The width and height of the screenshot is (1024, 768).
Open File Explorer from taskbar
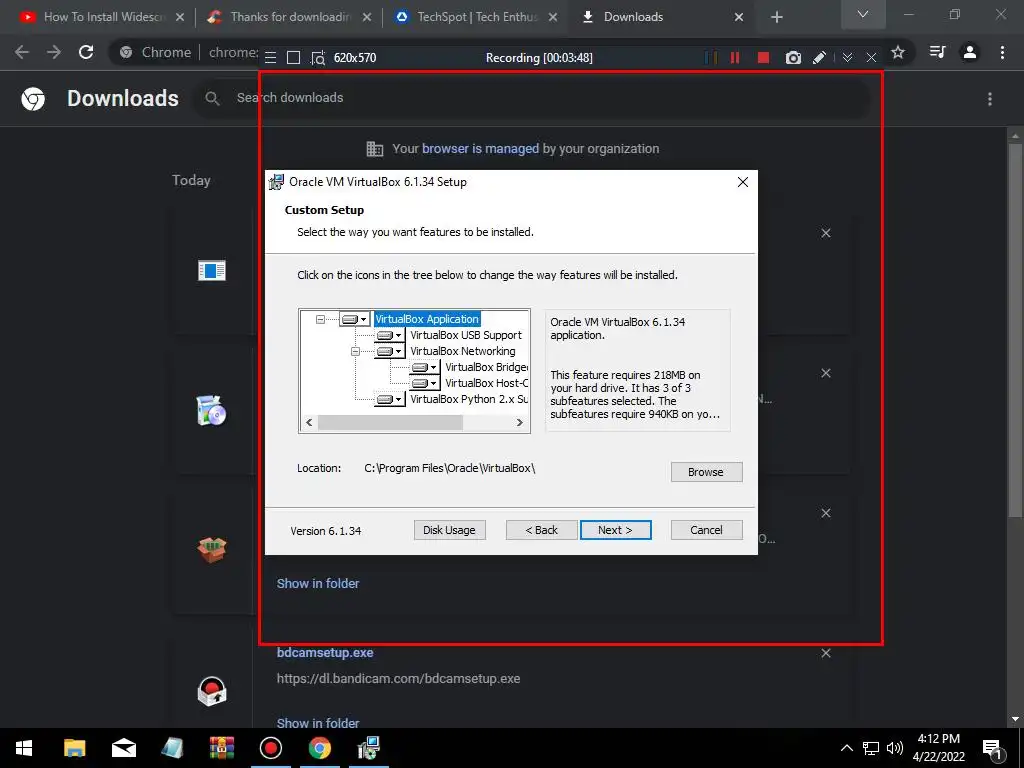pos(74,748)
